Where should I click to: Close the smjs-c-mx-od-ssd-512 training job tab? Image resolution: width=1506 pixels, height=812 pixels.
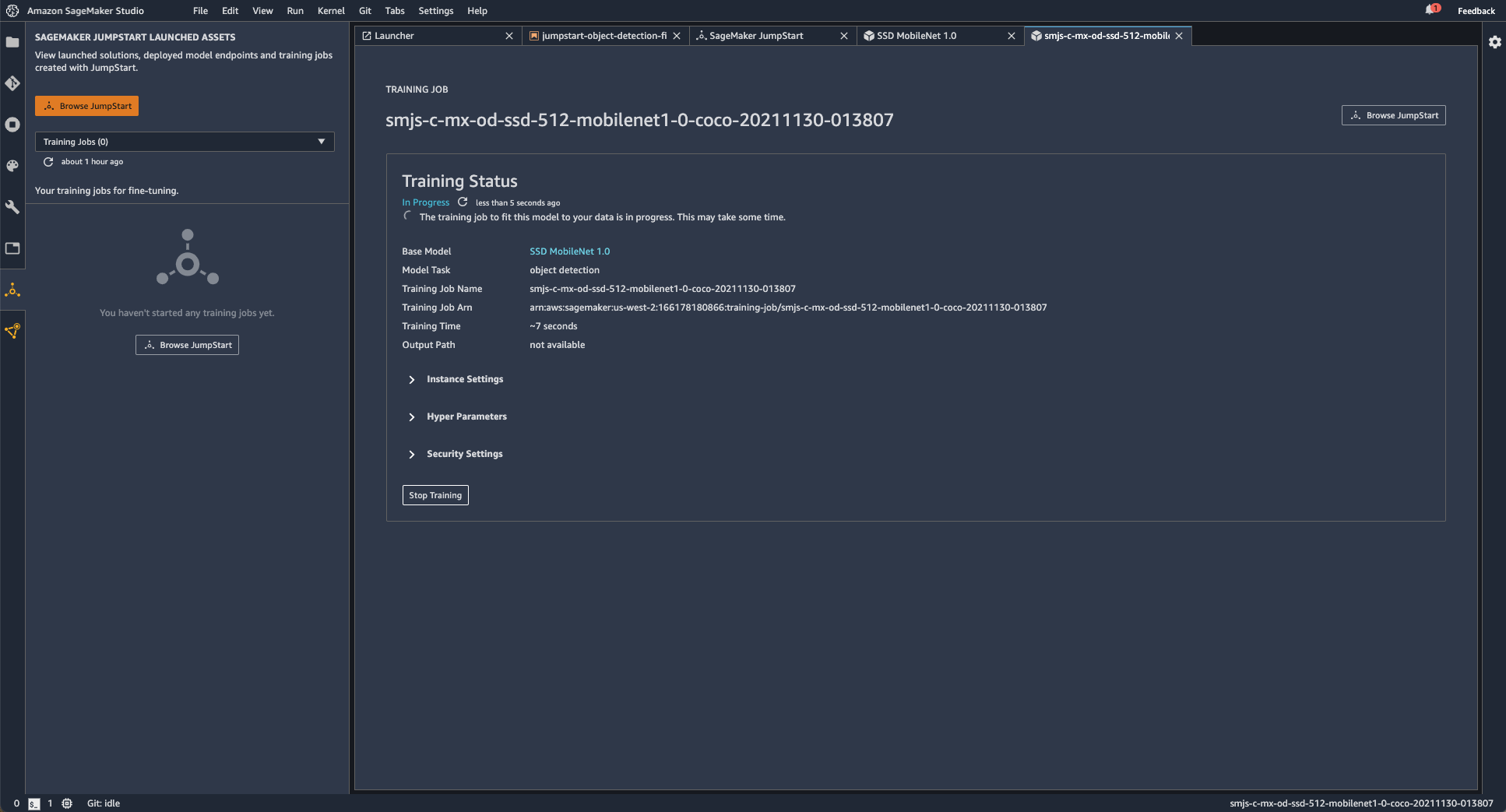click(1179, 36)
